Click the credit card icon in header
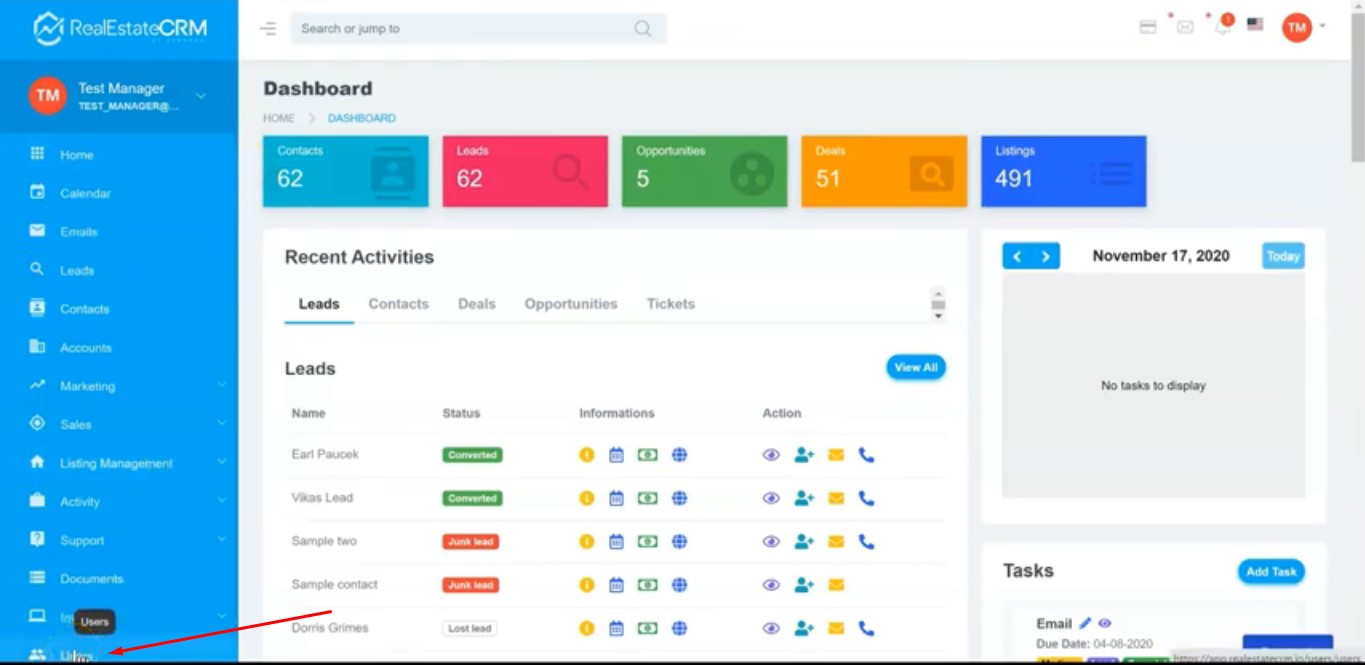 pyautogui.click(x=1148, y=27)
